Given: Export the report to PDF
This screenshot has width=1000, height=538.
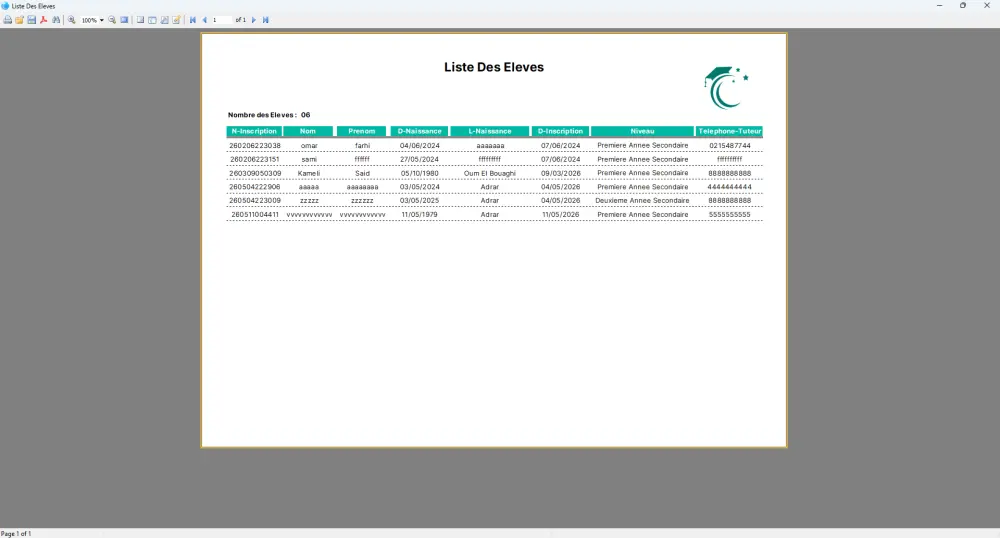Looking at the screenshot, I should (x=43, y=20).
